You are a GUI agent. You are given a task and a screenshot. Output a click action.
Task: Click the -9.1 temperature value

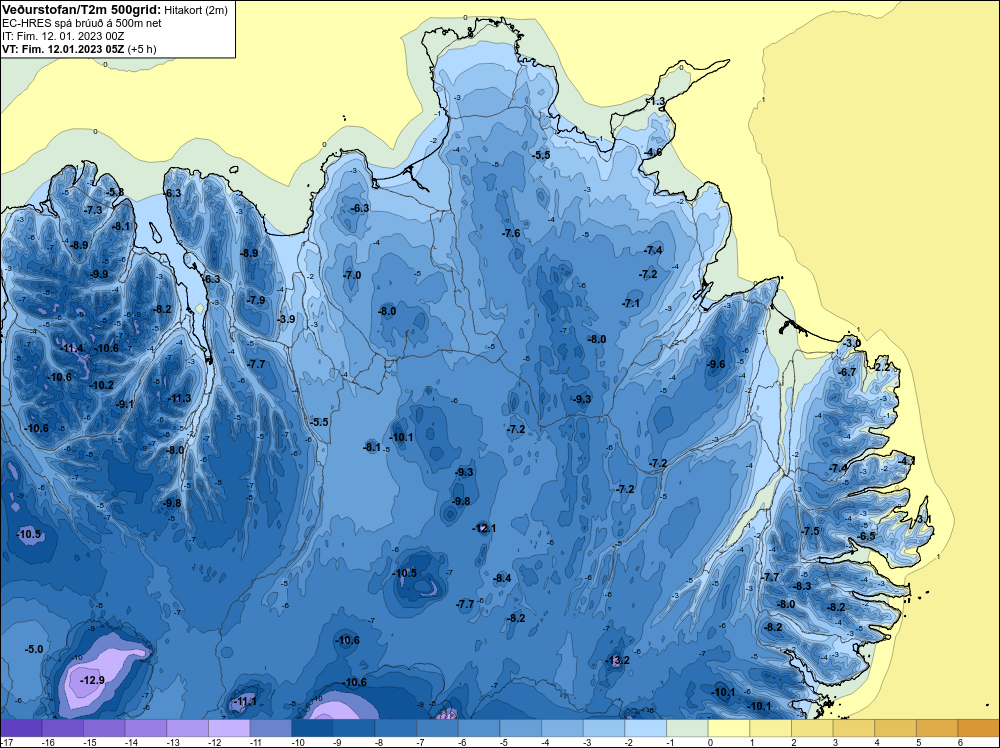click(125, 404)
